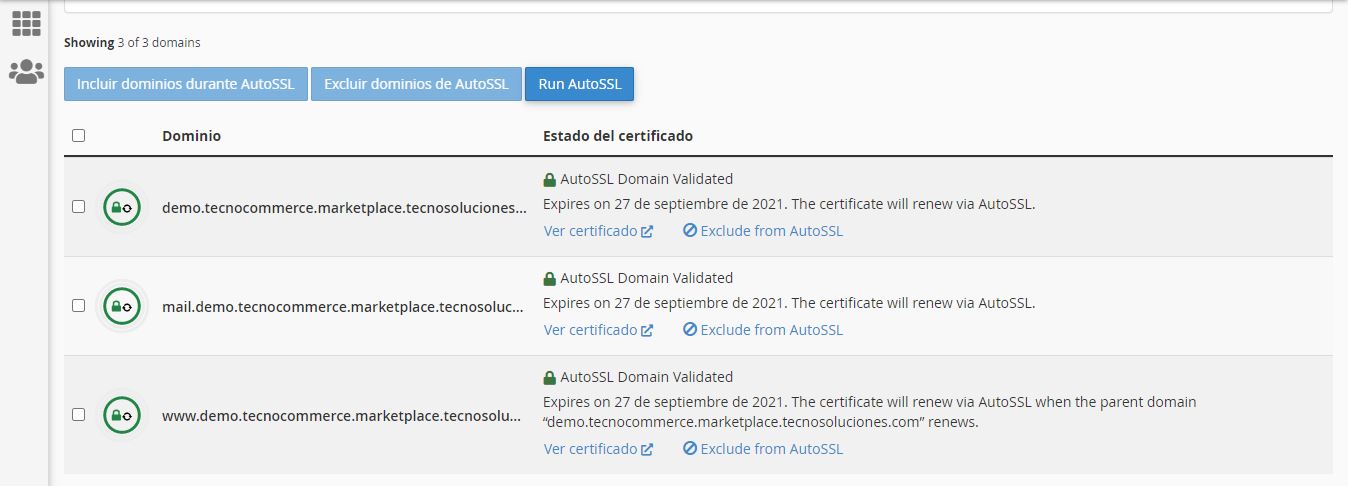Open Ver certificado link for mail.demo domain
Image resolution: width=1348 pixels, height=486 pixels.
coord(598,330)
